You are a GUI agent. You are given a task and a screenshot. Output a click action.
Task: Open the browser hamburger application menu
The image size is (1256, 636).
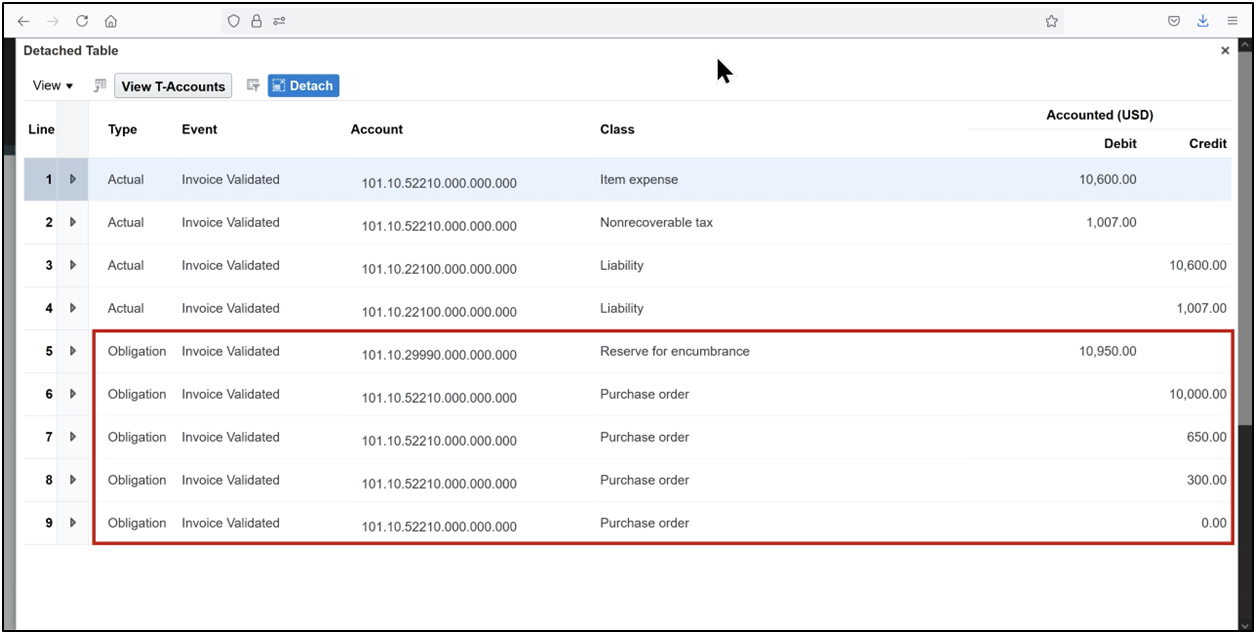tap(1232, 20)
